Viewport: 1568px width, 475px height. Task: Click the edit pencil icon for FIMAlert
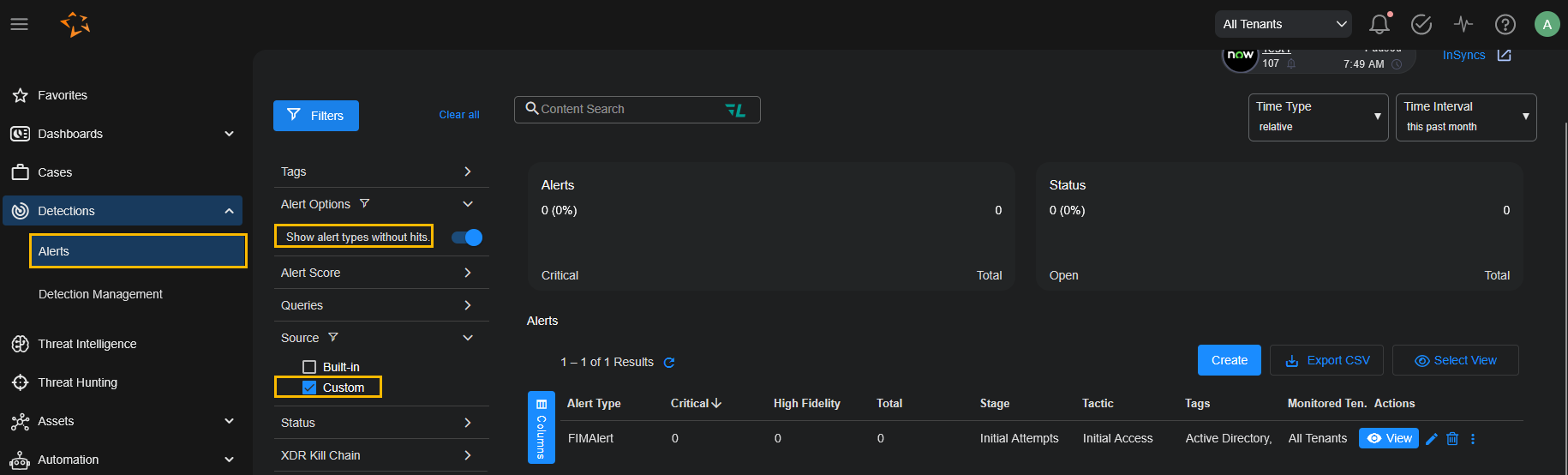point(1431,439)
